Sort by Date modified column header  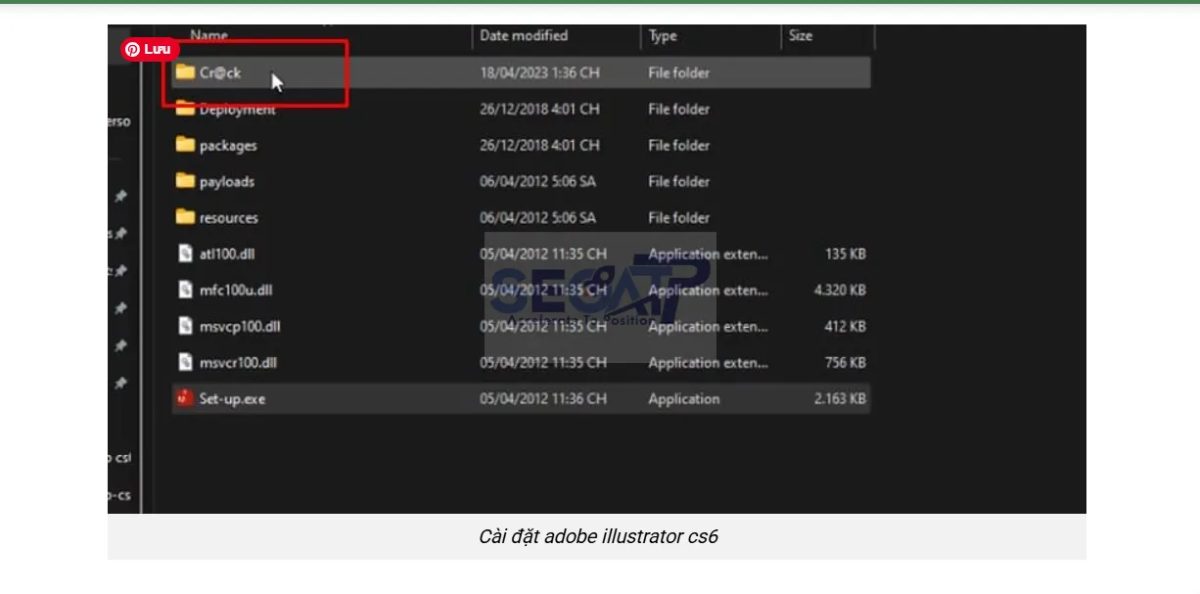[523, 36]
